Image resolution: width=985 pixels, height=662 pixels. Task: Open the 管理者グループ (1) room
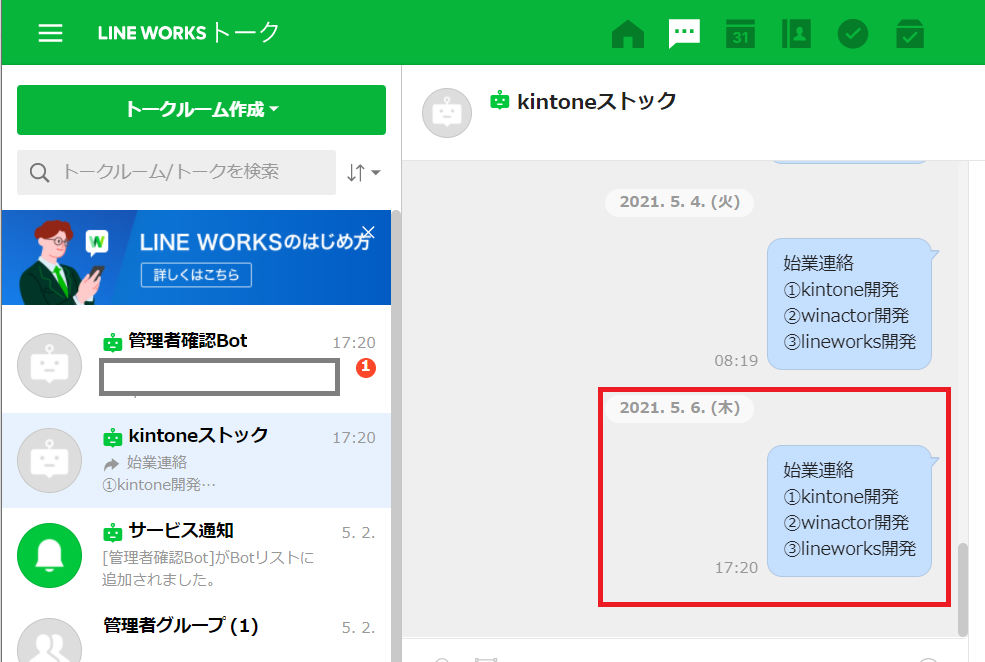196,632
